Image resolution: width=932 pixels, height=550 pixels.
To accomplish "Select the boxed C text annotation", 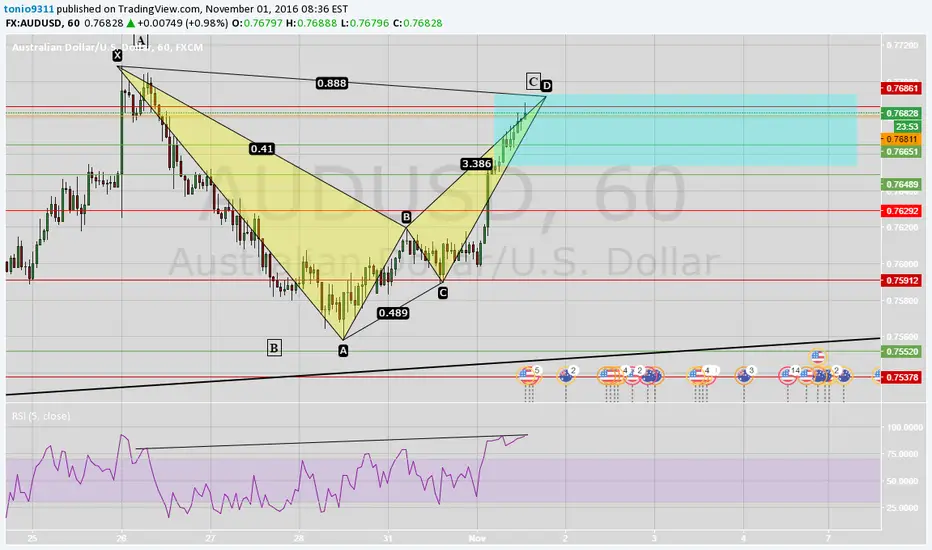I will coord(533,81).
